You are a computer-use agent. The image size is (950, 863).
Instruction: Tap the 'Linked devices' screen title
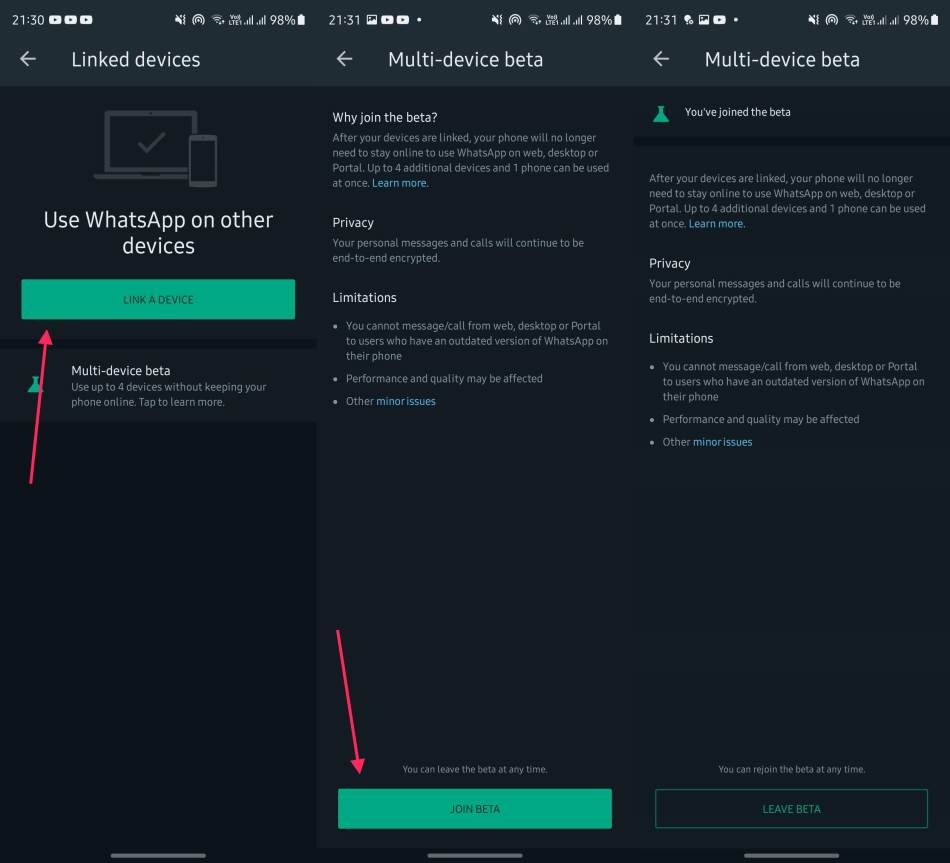(136, 59)
